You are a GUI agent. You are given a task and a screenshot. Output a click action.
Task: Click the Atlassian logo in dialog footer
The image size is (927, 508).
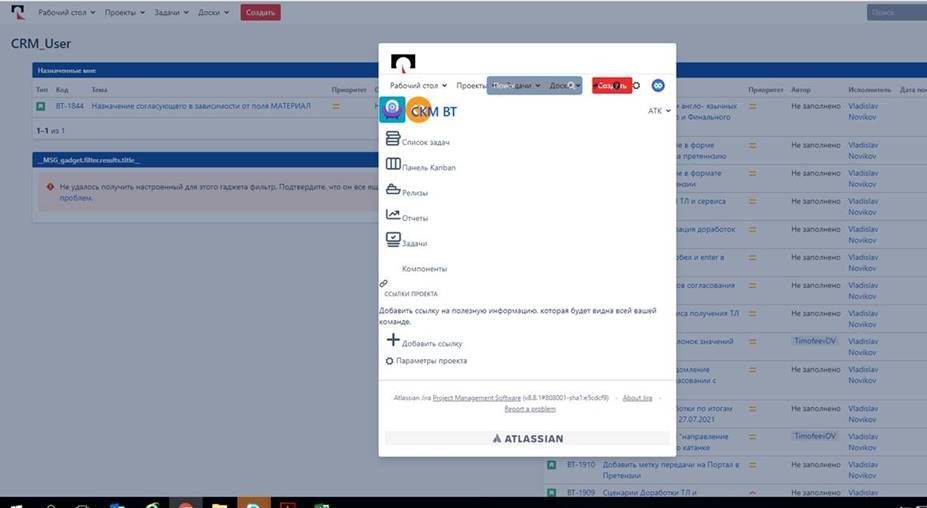(527, 438)
